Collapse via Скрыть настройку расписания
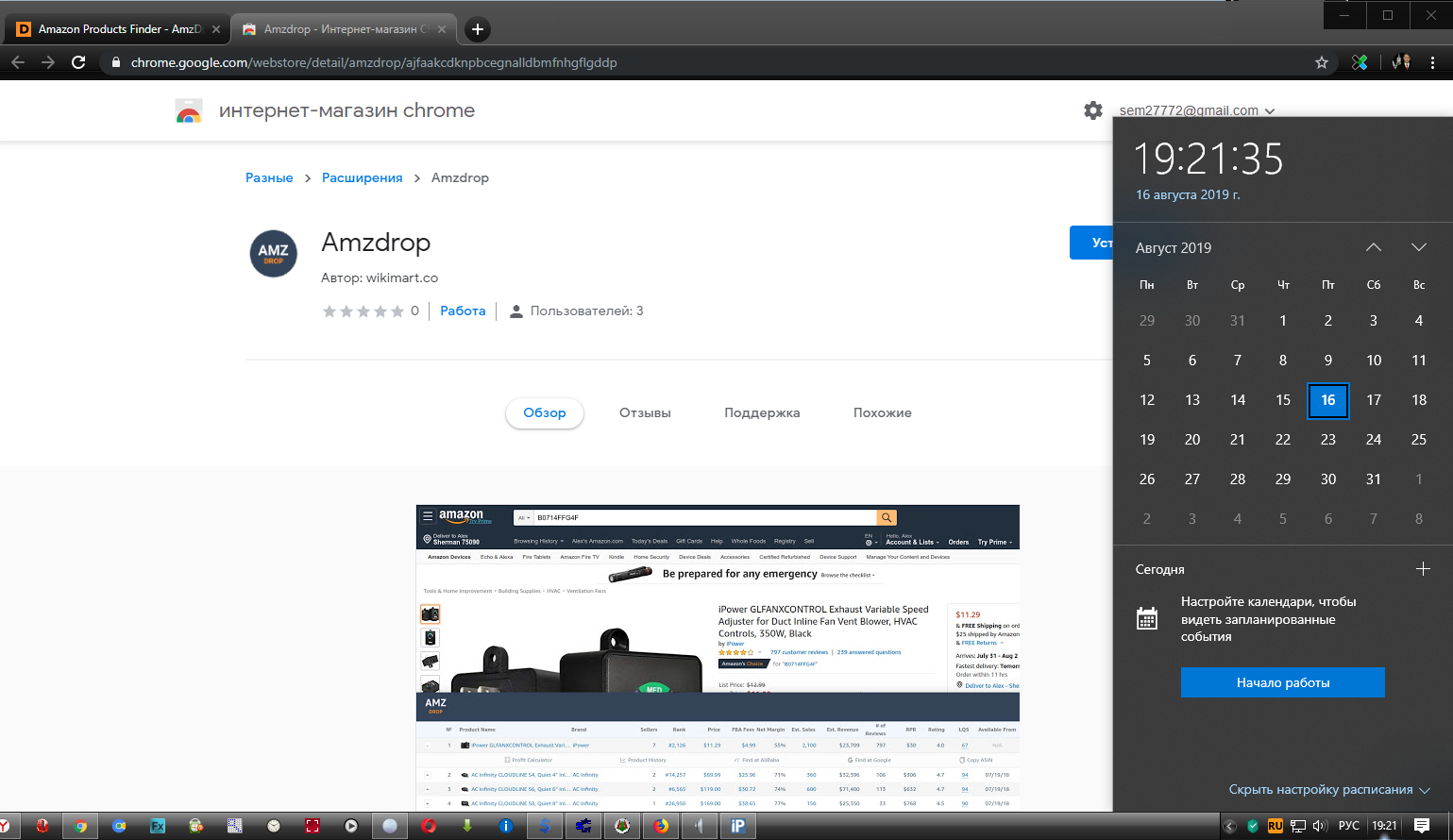The image size is (1453, 840). (1329, 790)
